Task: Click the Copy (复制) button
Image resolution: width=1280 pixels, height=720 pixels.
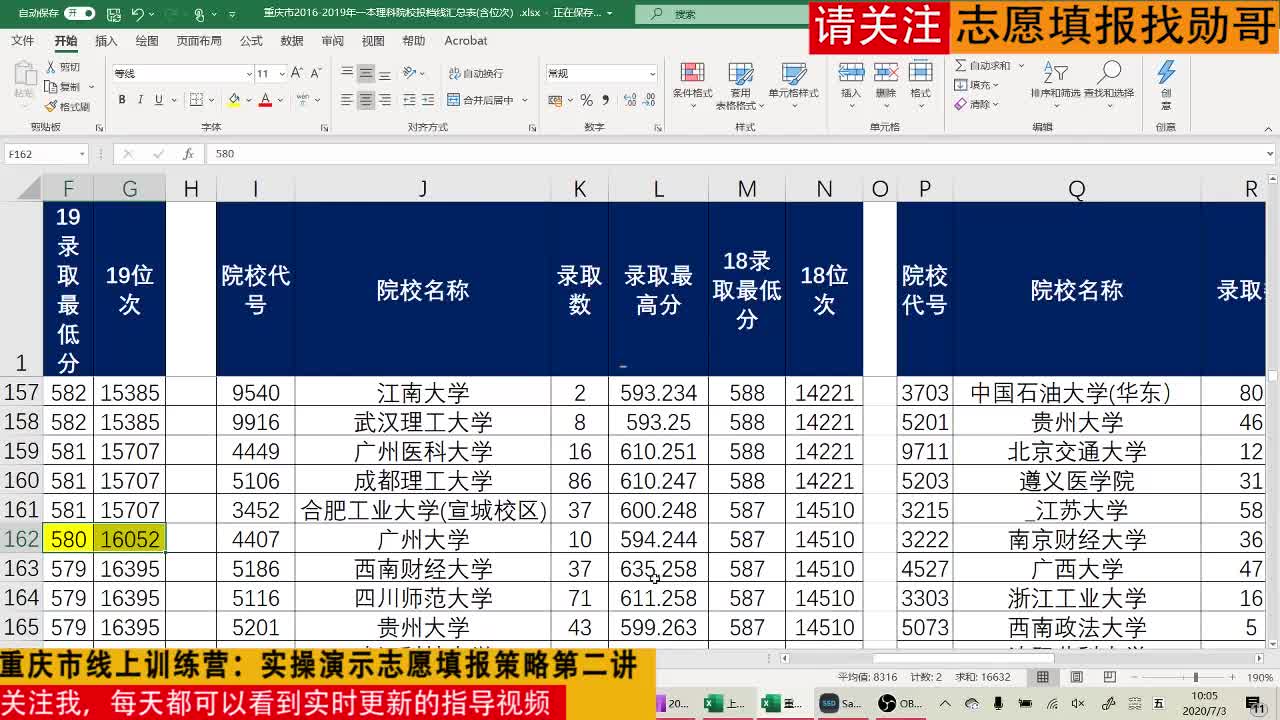Action: click(x=63, y=87)
